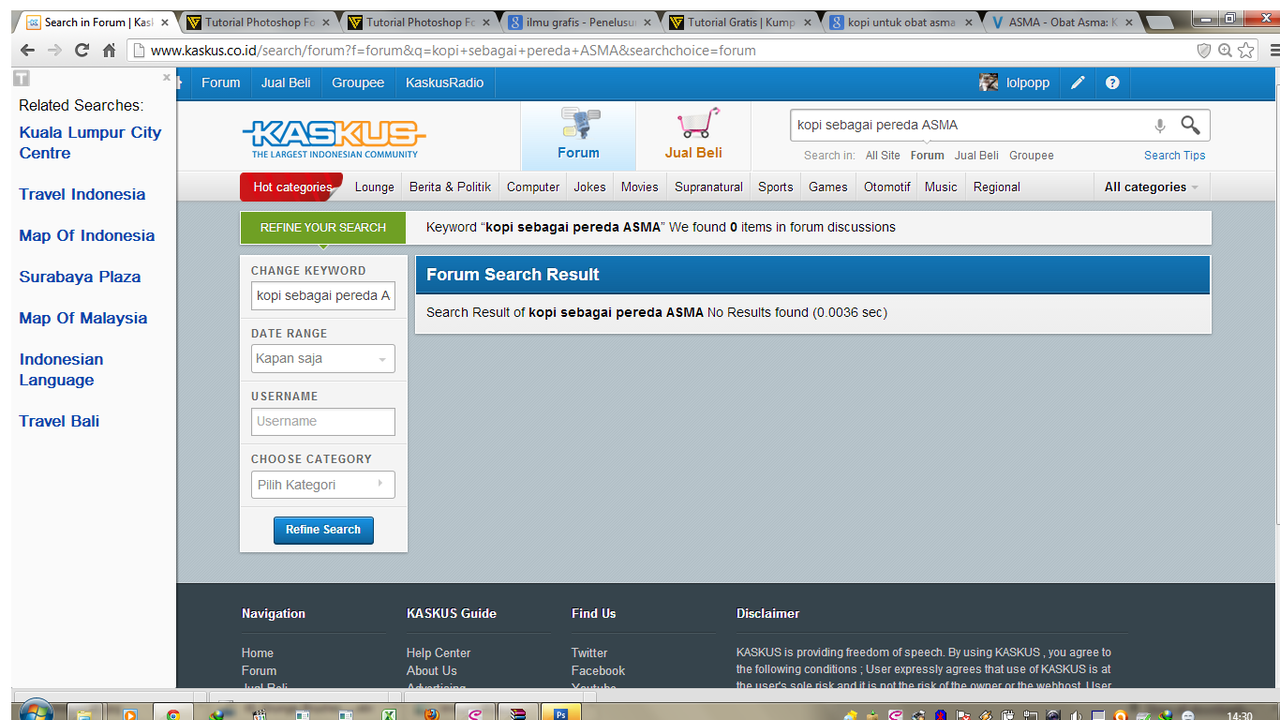Open KaskusRadio in the top menu
Viewport: 1280px width, 720px height.
tap(445, 83)
